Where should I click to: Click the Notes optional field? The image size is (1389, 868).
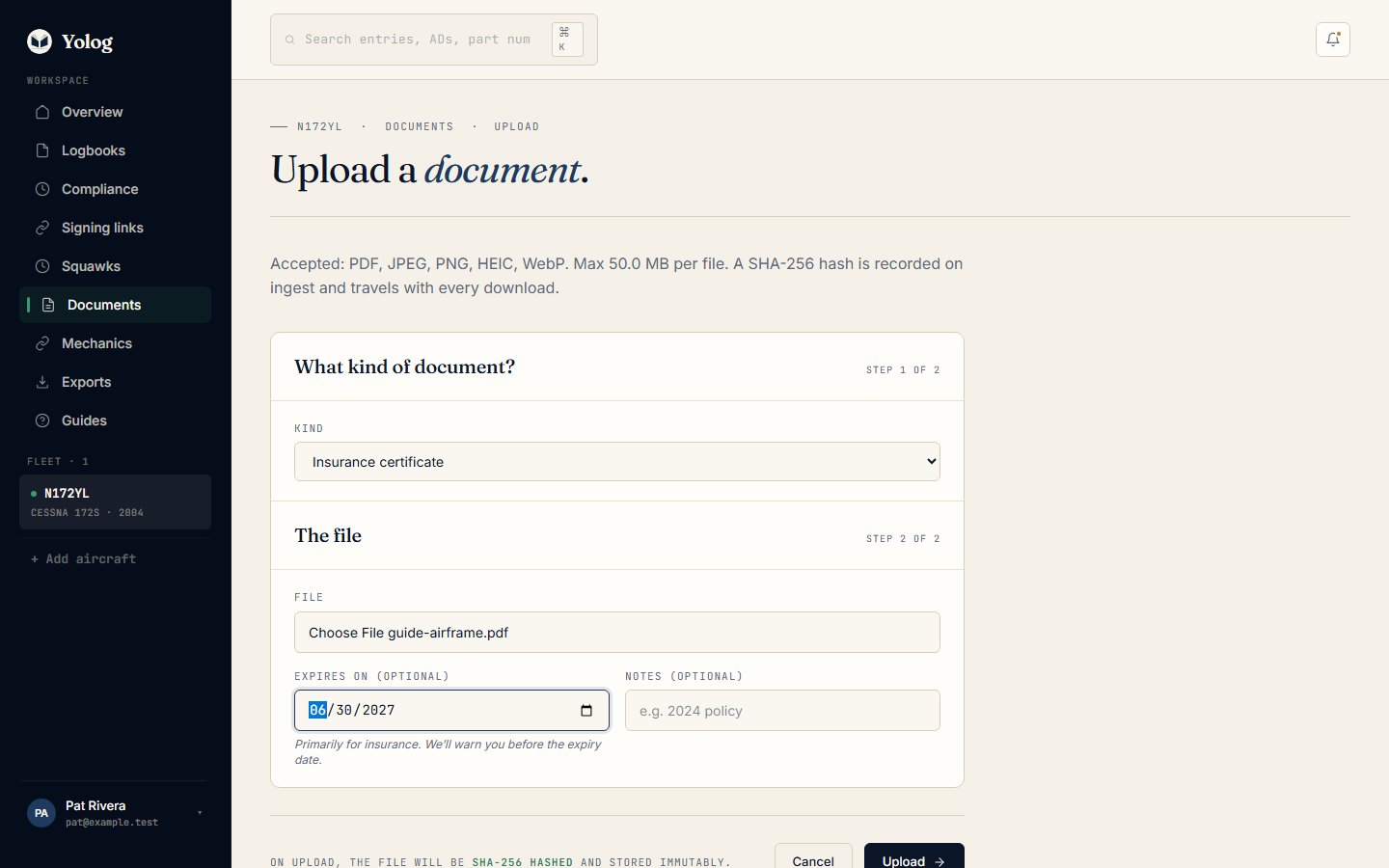coord(782,711)
